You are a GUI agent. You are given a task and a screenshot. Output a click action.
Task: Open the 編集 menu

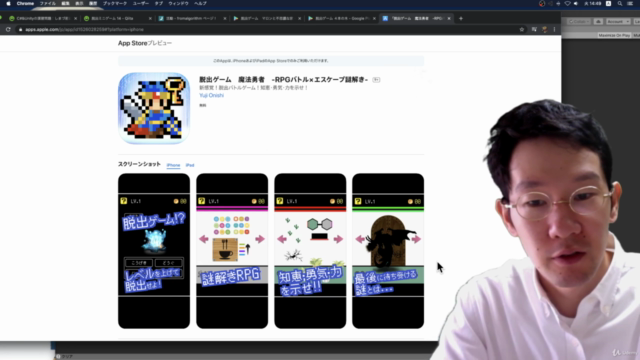[x=65, y=3]
